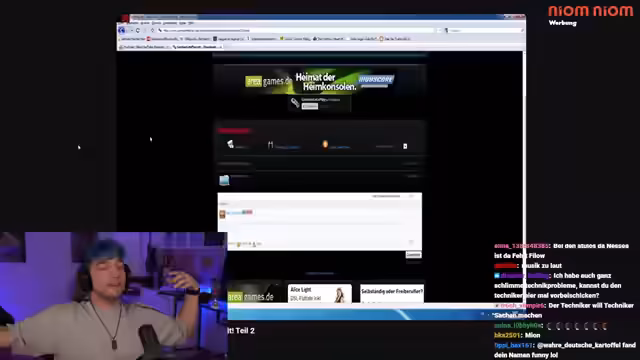The width and height of the screenshot is (640, 360).
Task: Click the orange avatar icon in the profile row
Action: 325,144
